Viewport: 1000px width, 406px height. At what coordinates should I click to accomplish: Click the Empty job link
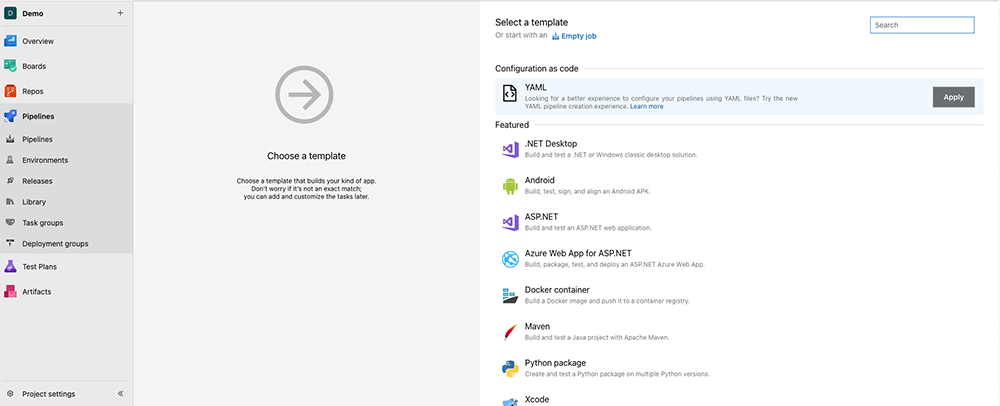[578, 36]
